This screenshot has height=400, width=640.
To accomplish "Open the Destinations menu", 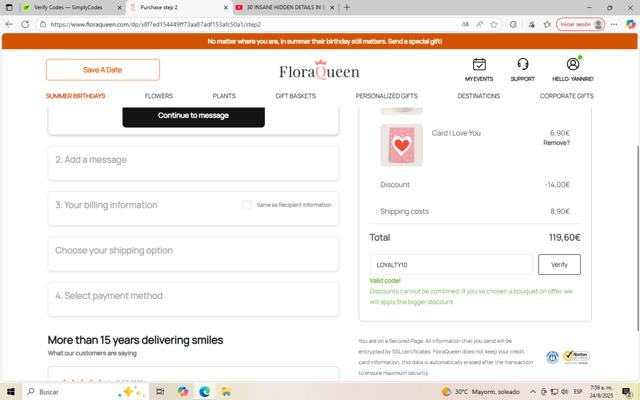I will coord(478,96).
